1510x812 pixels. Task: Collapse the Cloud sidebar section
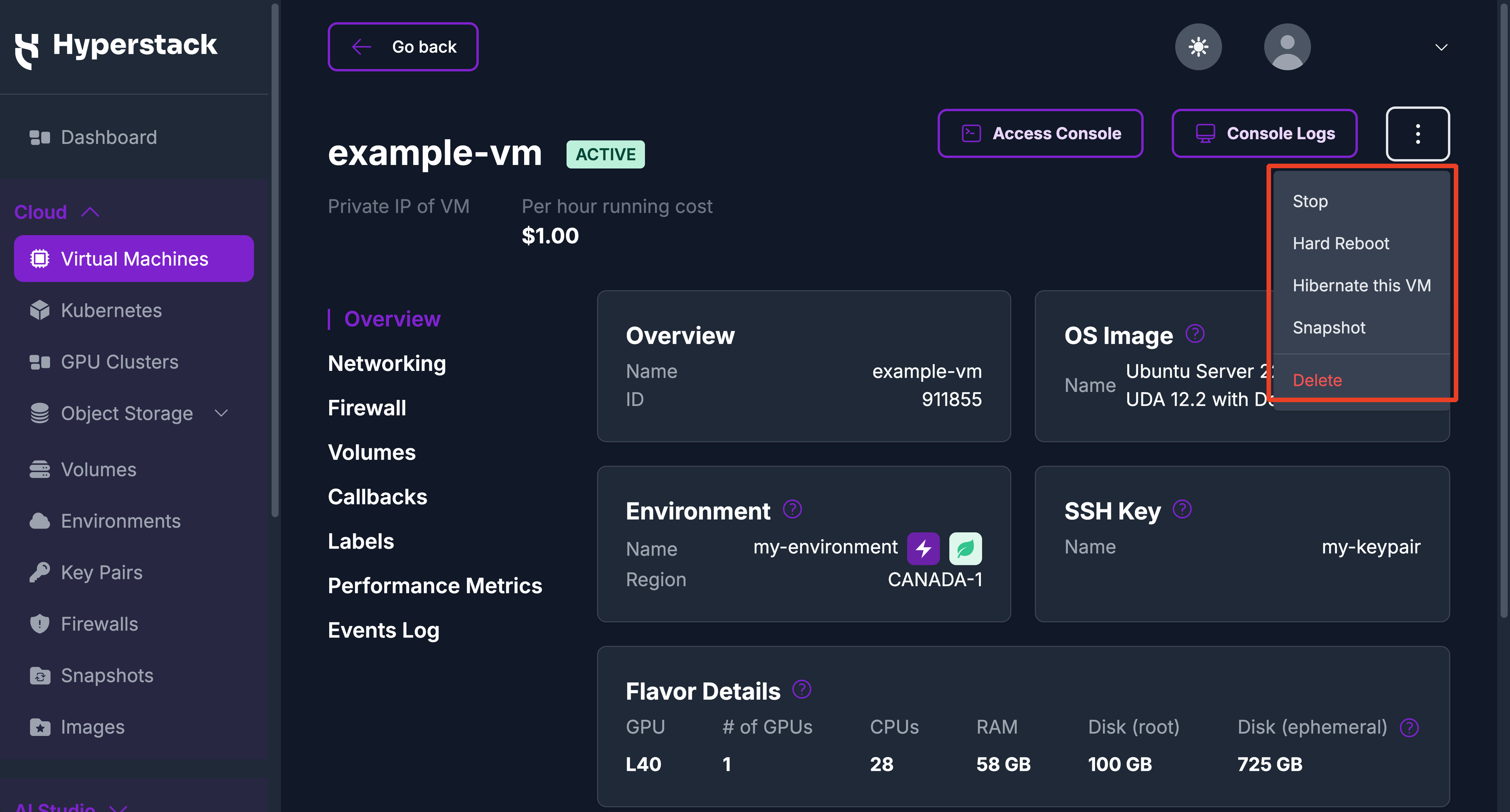tap(57, 212)
